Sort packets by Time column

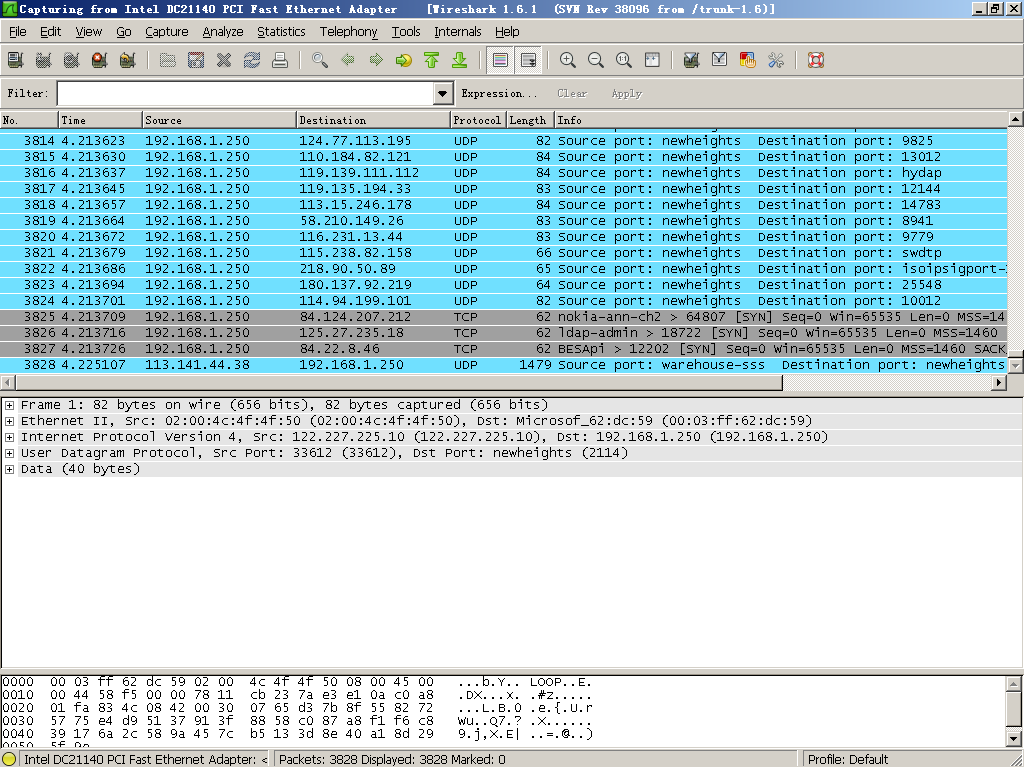click(100, 120)
